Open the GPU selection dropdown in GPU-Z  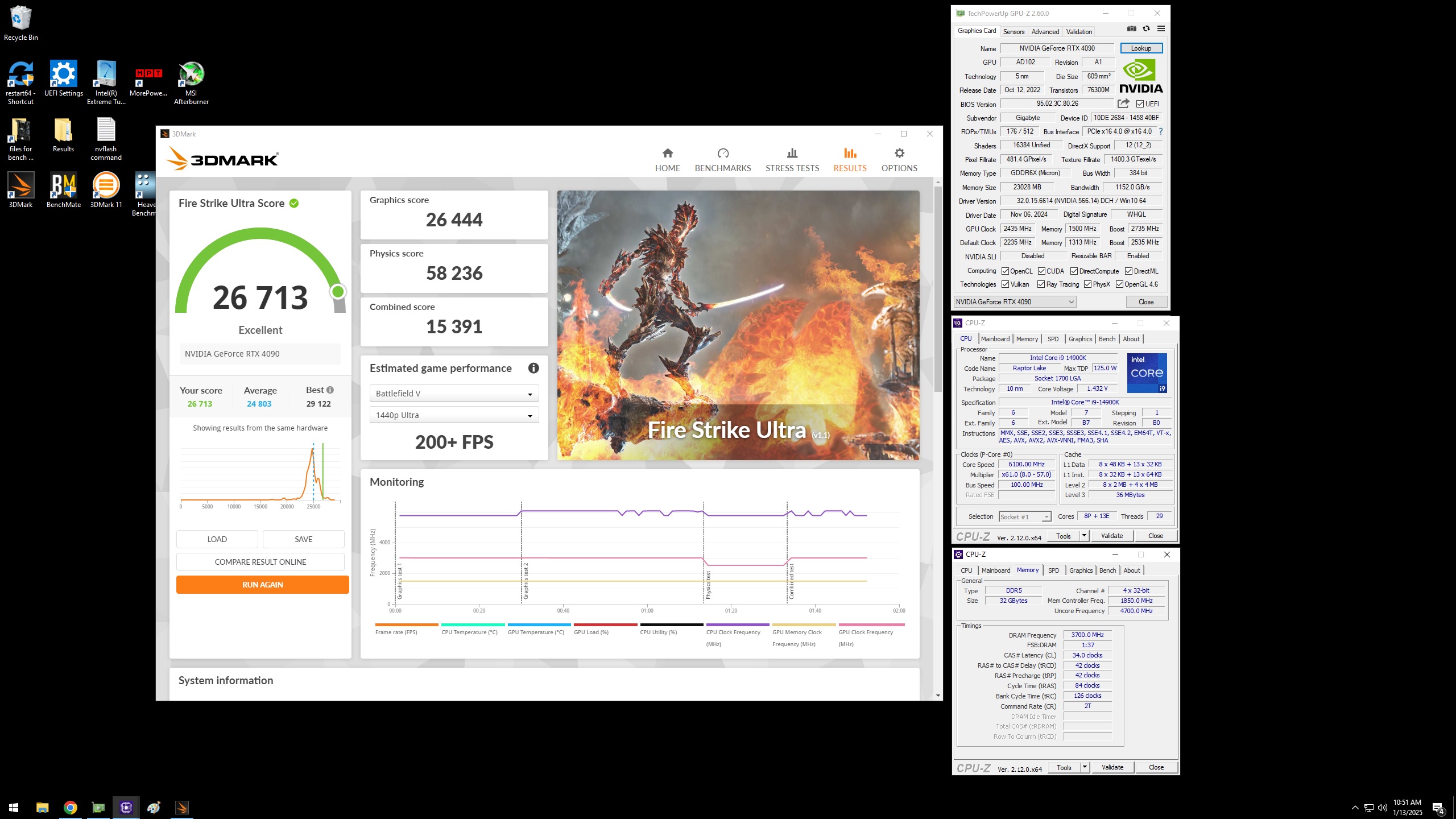coord(1015,302)
